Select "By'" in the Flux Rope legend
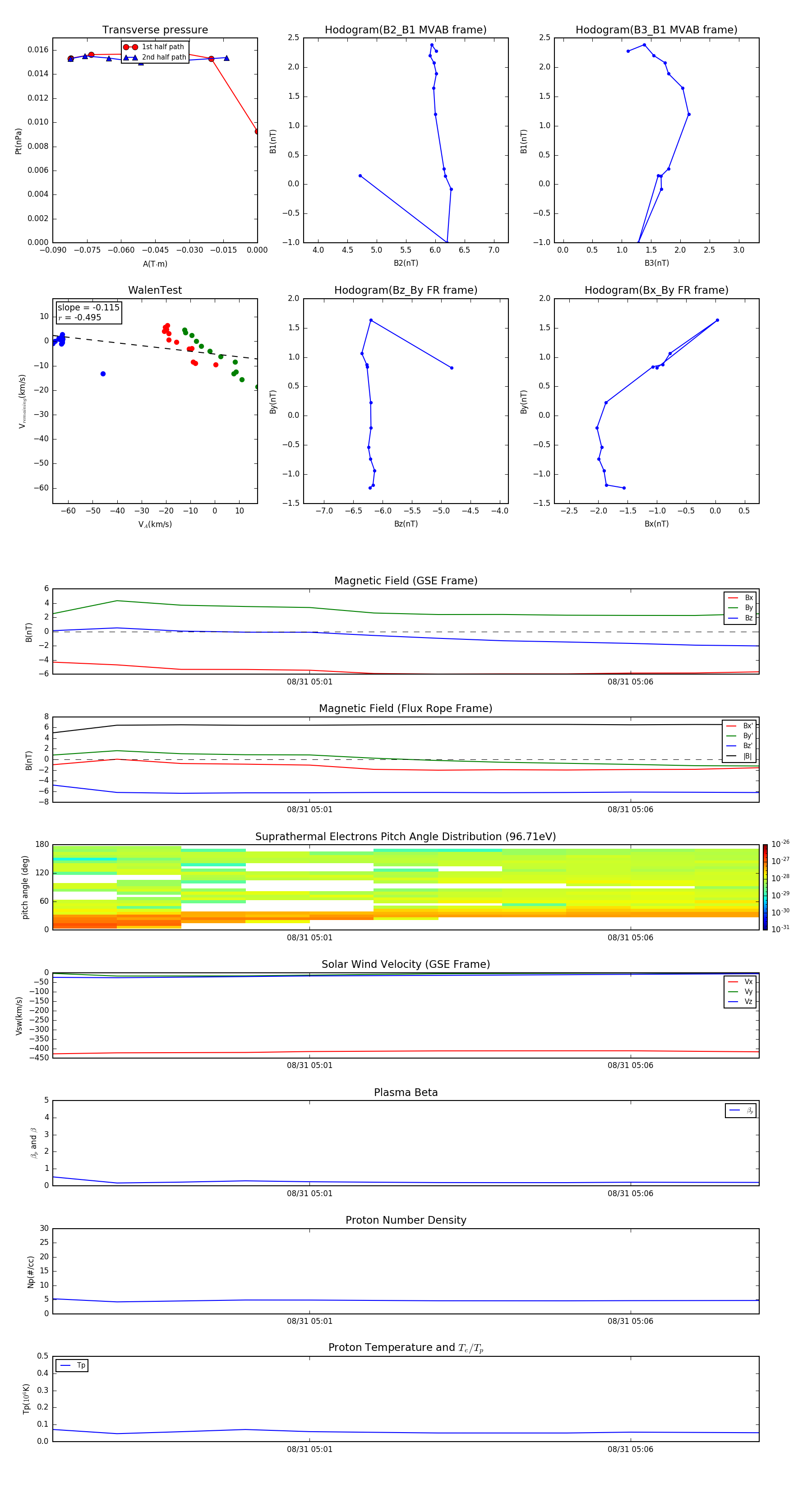The width and height of the screenshot is (812, 1489). point(739,736)
